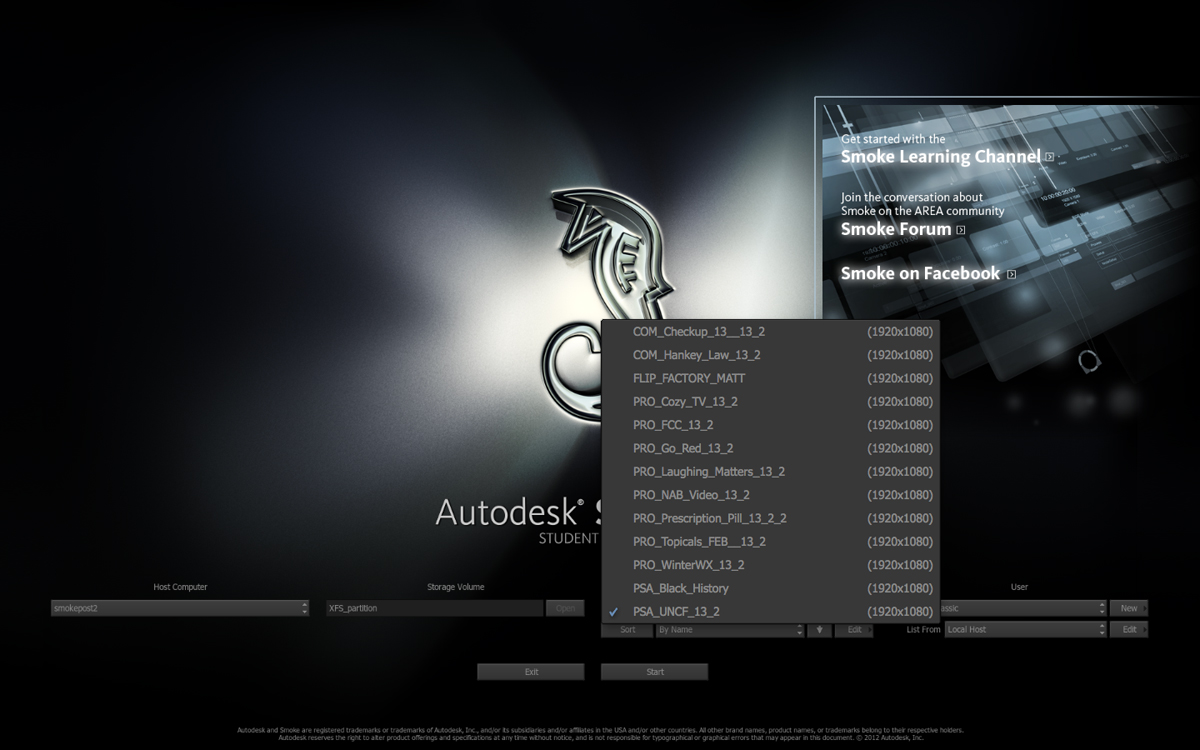Open the By Name sort dropdown

click(730, 630)
